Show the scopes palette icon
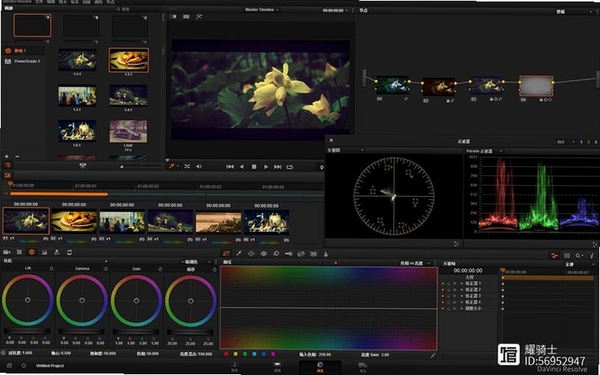The width and height of the screenshot is (600, 375). (x=567, y=255)
